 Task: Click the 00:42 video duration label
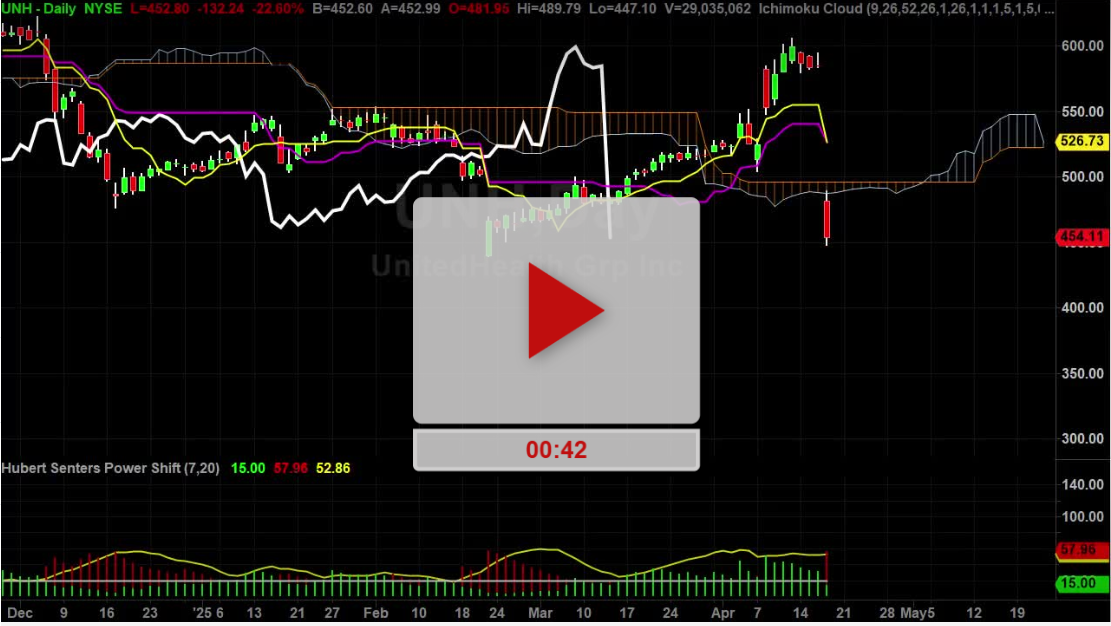point(556,449)
